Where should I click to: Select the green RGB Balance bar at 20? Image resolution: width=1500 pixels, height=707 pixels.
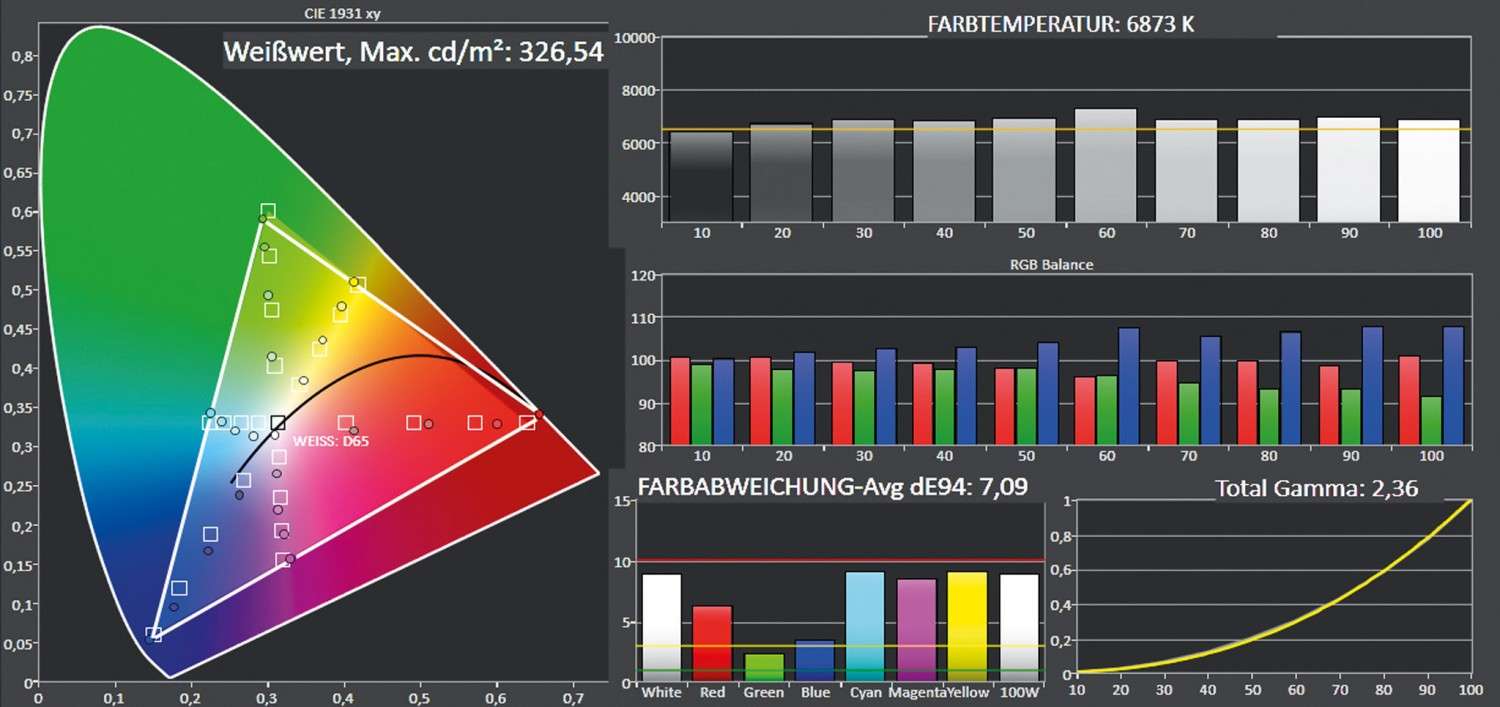[782, 407]
